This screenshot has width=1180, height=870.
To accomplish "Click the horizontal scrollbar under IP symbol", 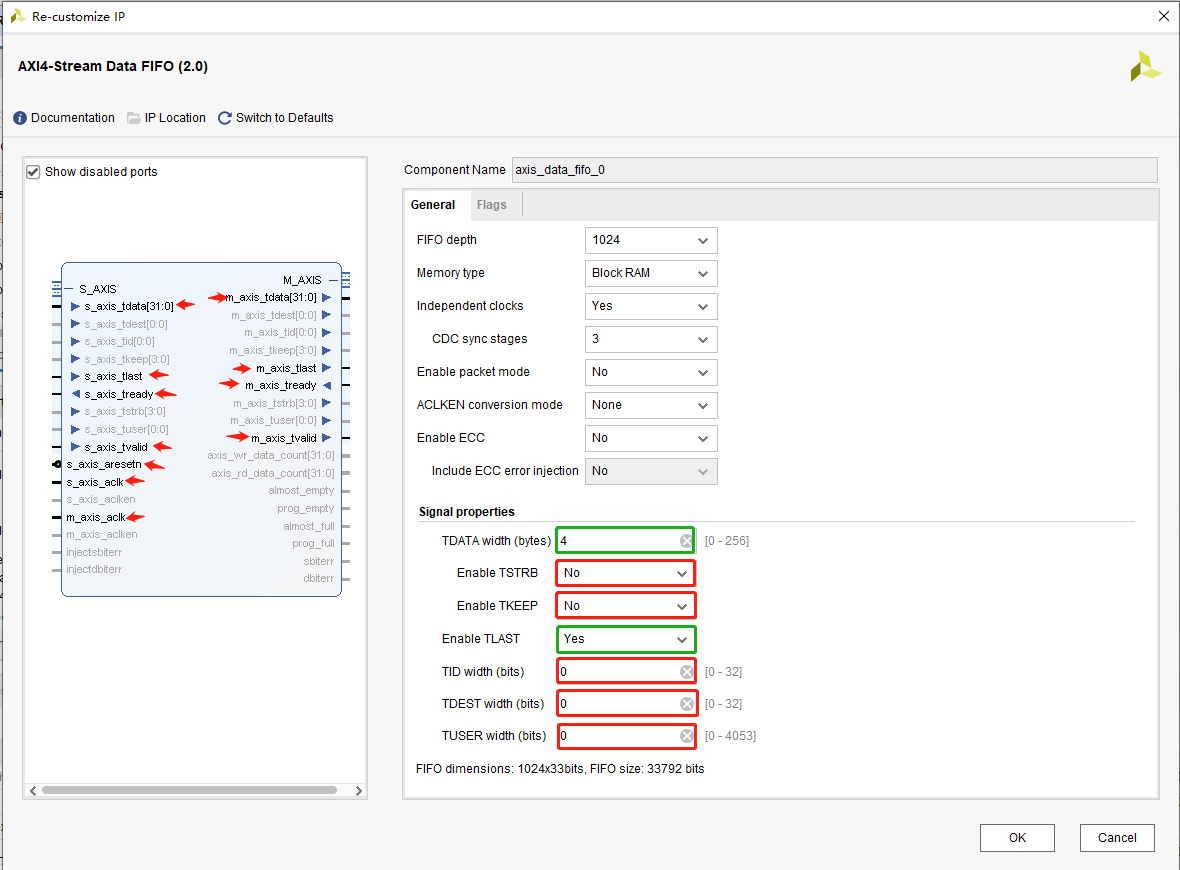I will pos(189,790).
